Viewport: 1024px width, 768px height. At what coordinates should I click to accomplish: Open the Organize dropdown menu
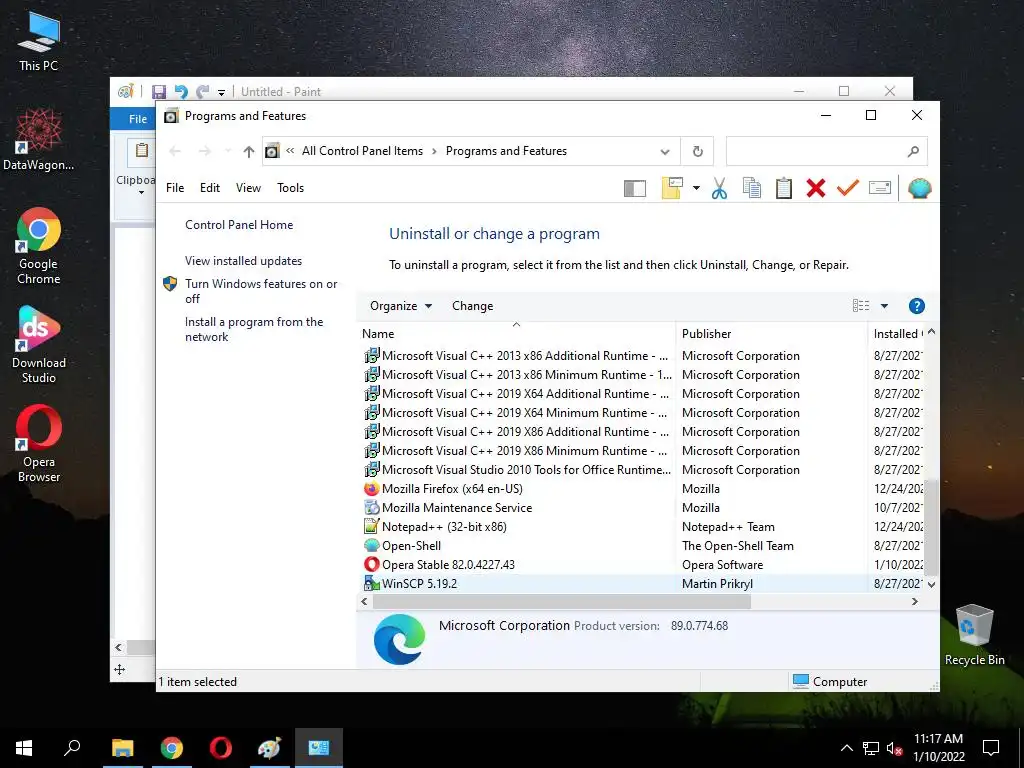click(x=400, y=306)
